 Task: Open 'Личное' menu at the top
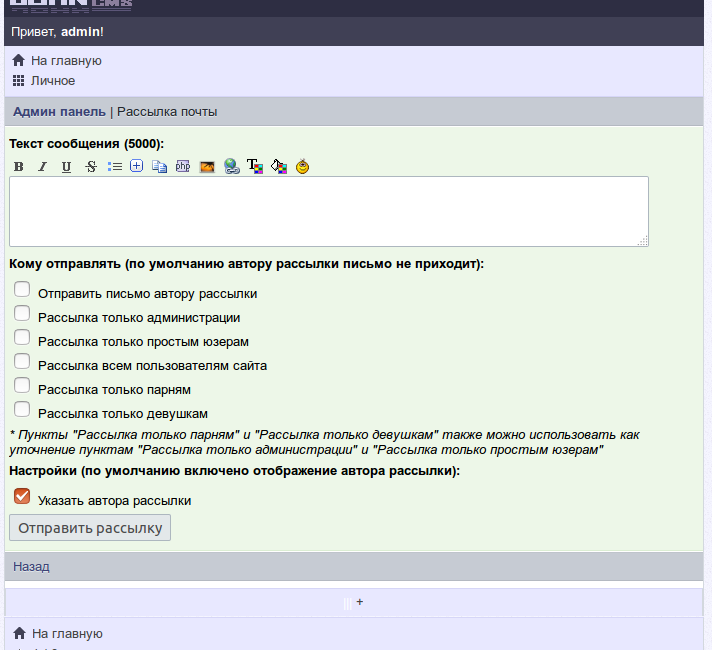coord(52,80)
